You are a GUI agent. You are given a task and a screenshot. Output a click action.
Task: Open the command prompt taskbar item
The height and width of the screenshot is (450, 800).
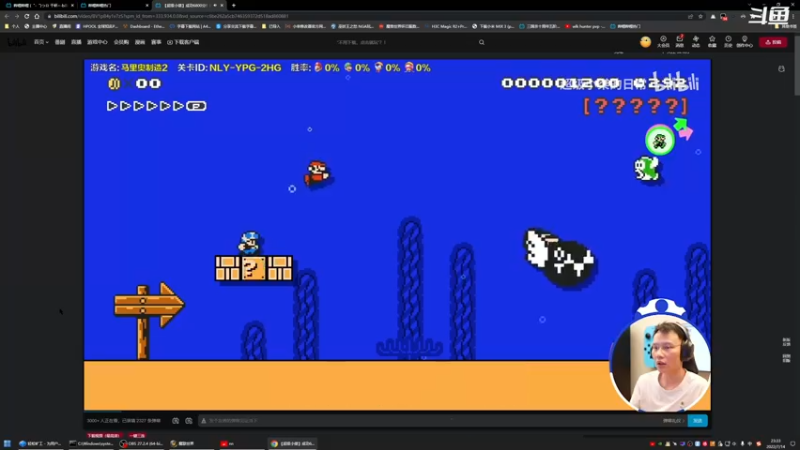(92, 443)
